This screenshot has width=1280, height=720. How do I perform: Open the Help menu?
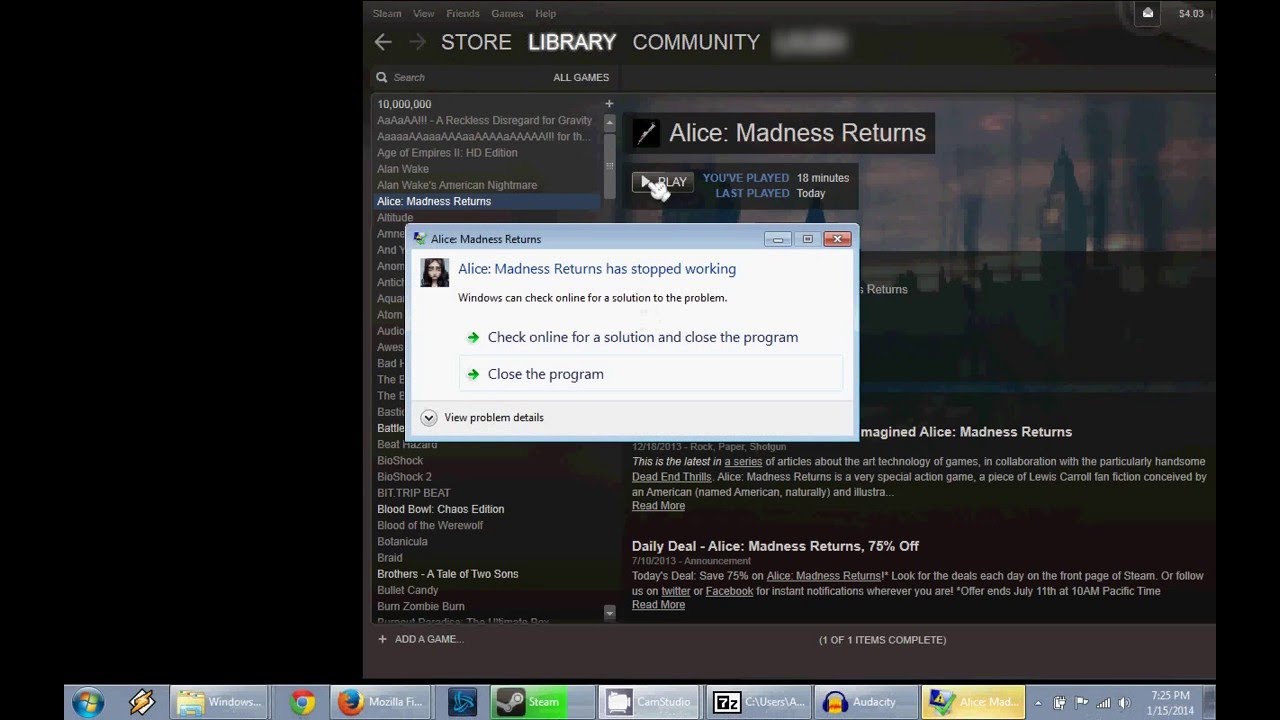click(x=545, y=13)
